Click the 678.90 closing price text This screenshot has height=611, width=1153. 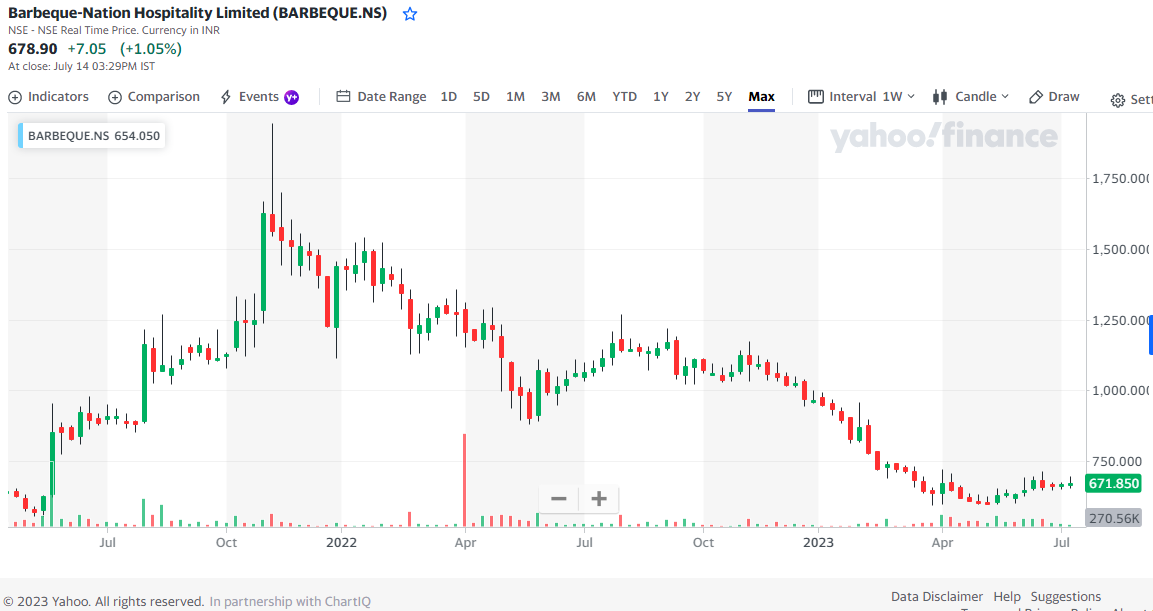coord(32,49)
